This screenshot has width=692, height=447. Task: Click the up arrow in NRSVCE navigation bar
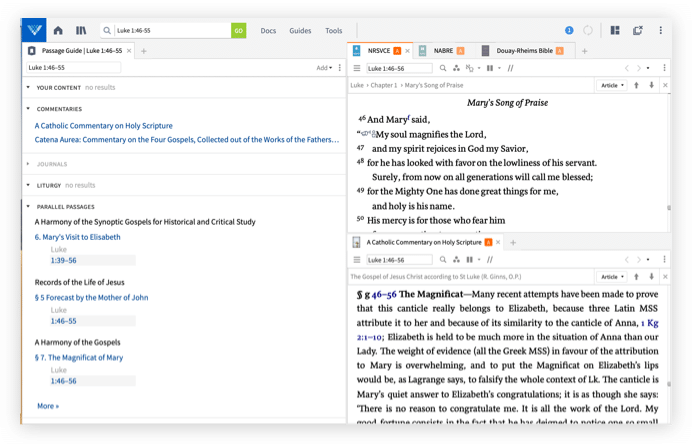coord(636,85)
